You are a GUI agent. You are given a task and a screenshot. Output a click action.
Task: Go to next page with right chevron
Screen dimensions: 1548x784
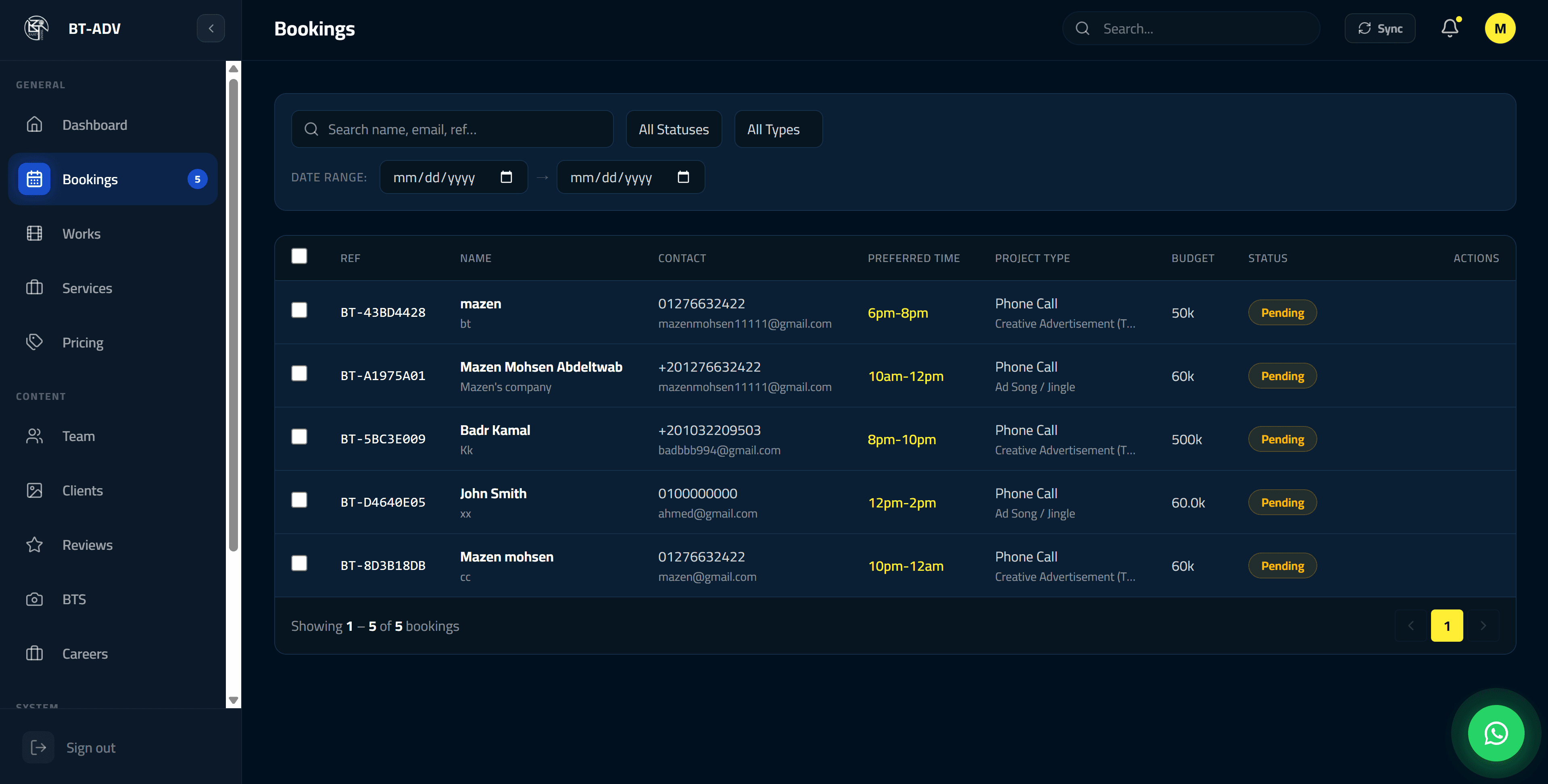[x=1484, y=626]
